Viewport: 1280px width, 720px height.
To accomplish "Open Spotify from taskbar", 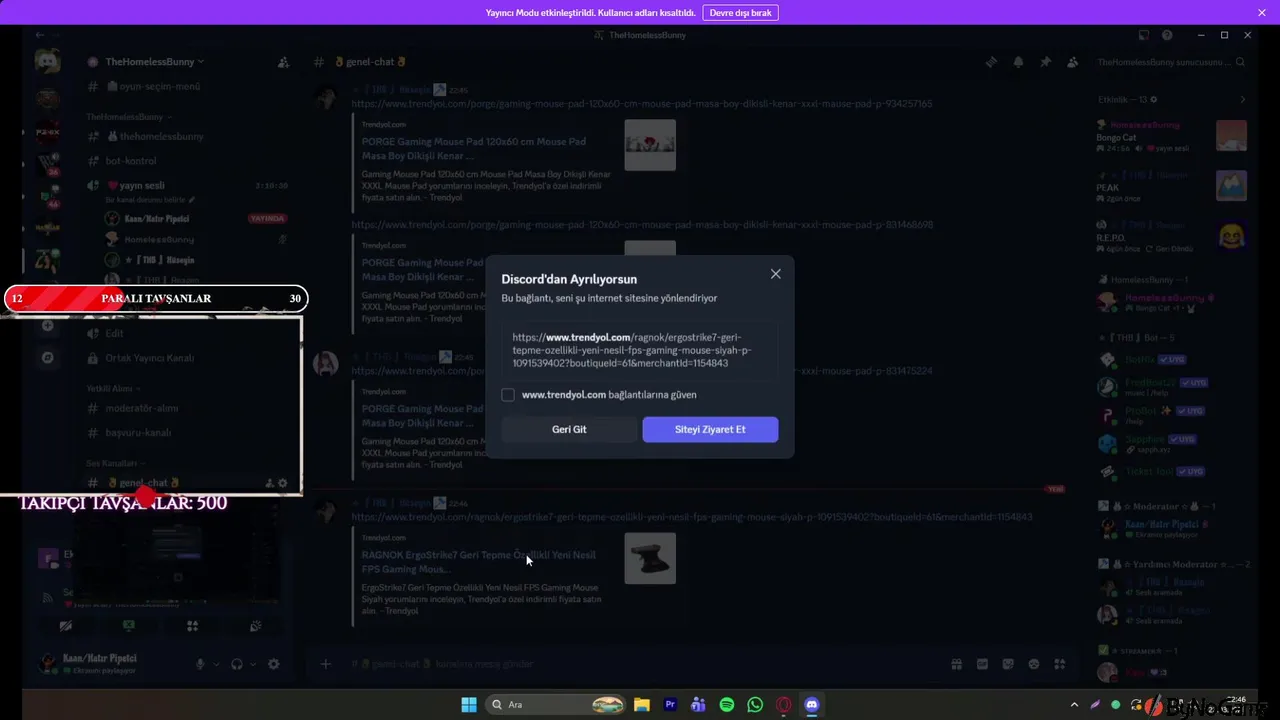I will point(727,704).
